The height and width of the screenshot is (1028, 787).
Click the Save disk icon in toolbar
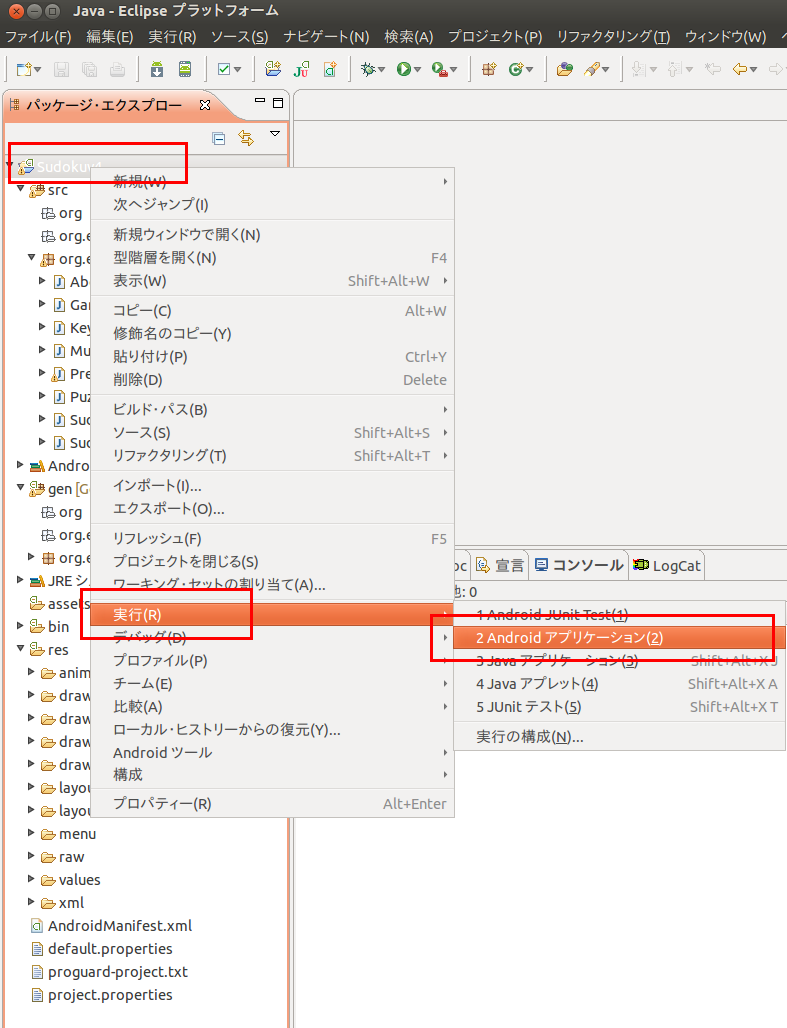(x=61, y=69)
